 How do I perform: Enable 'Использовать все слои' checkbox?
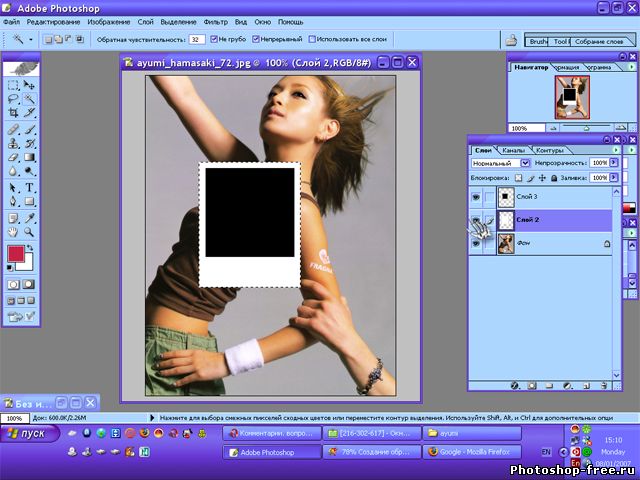[x=313, y=39]
